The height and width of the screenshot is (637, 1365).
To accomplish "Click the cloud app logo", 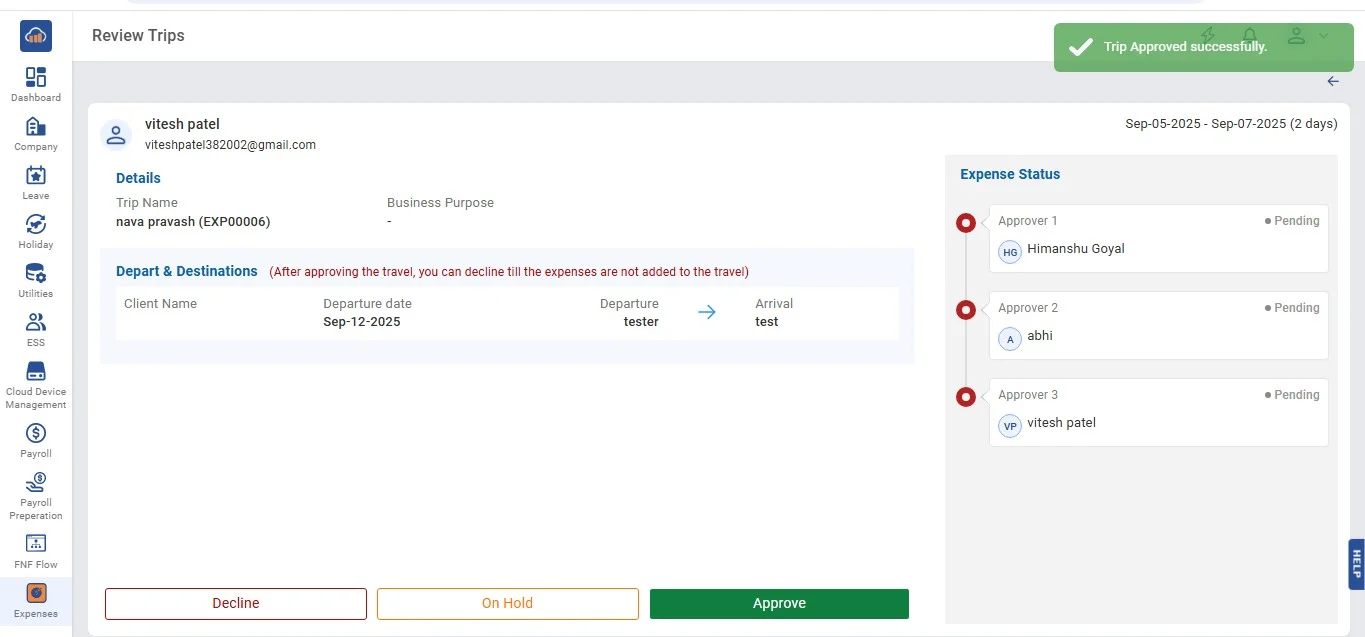I will (36, 36).
